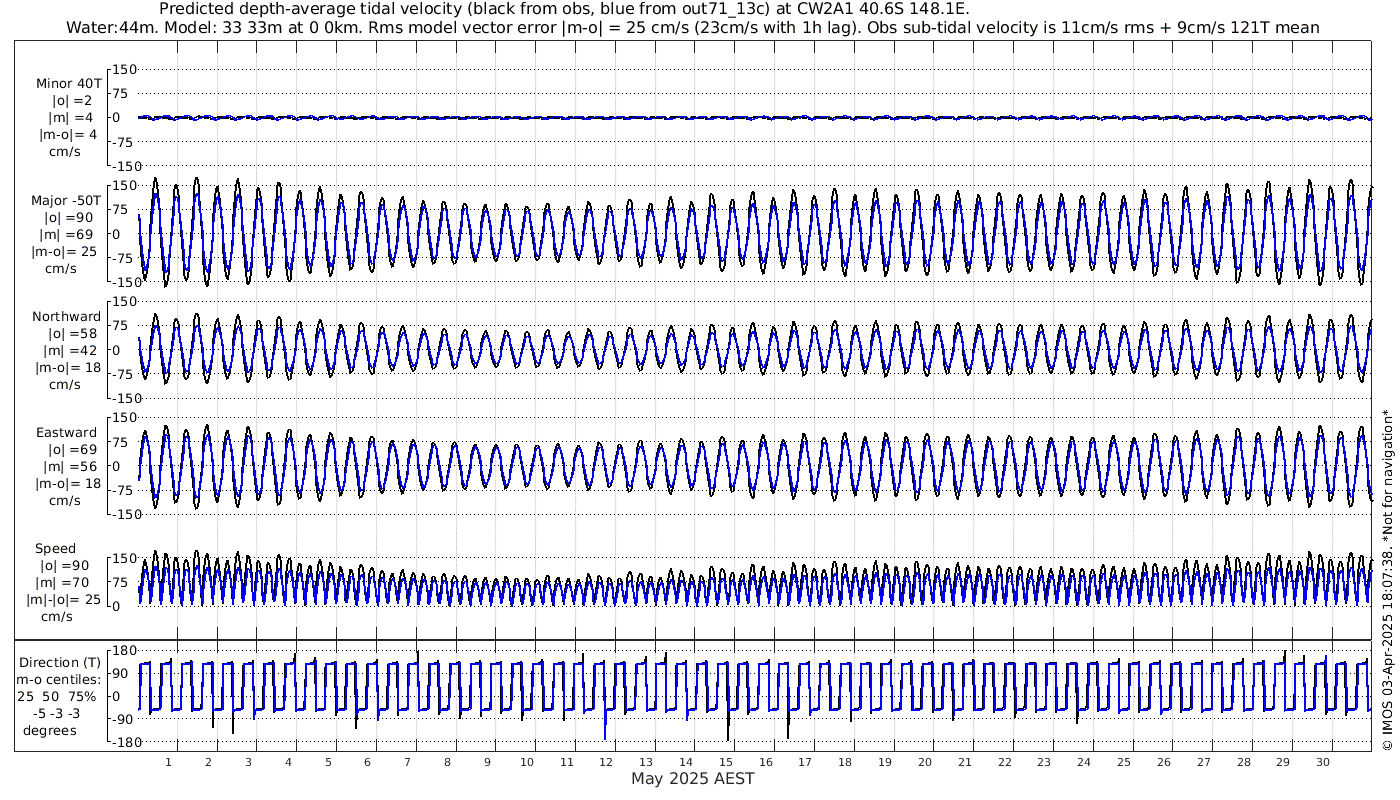Click day "9" on the date axis

(x=487, y=762)
